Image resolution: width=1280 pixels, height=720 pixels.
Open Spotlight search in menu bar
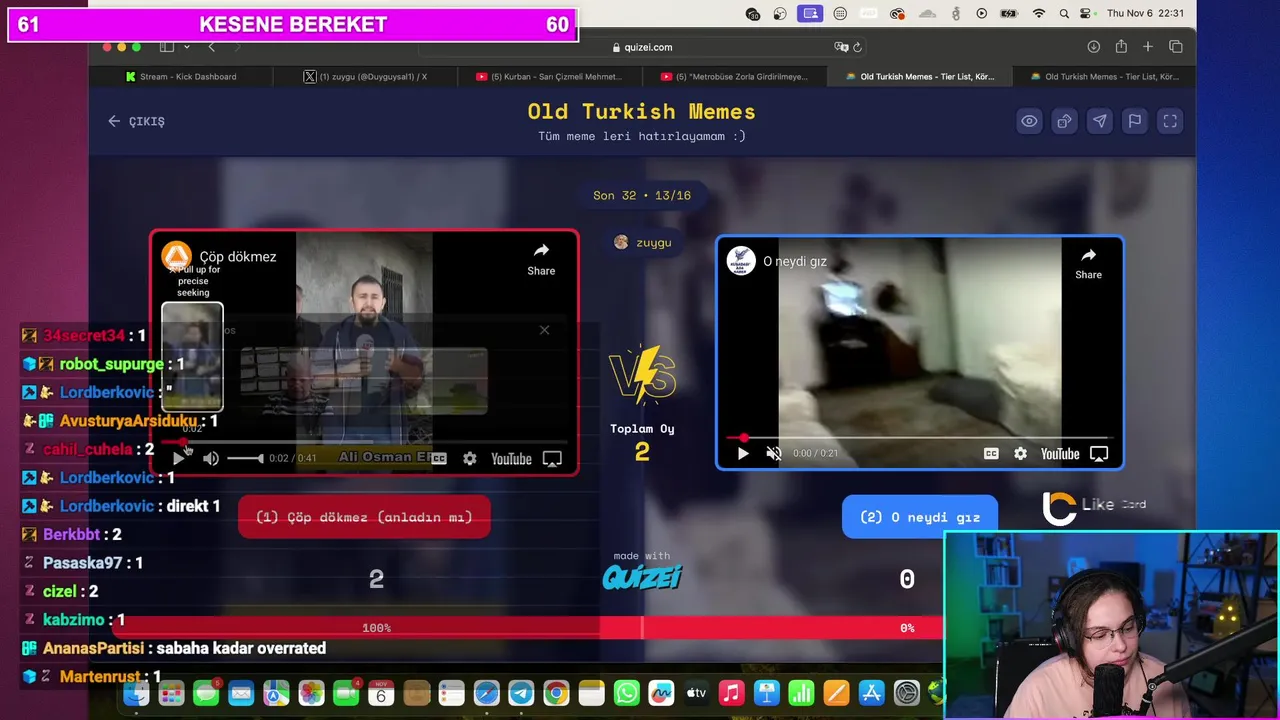pos(1065,14)
